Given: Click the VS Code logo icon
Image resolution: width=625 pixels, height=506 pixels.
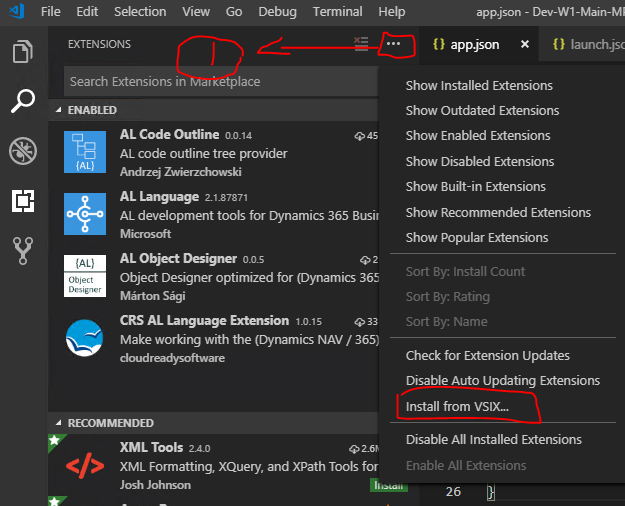Looking at the screenshot, I should click(16, 11).
